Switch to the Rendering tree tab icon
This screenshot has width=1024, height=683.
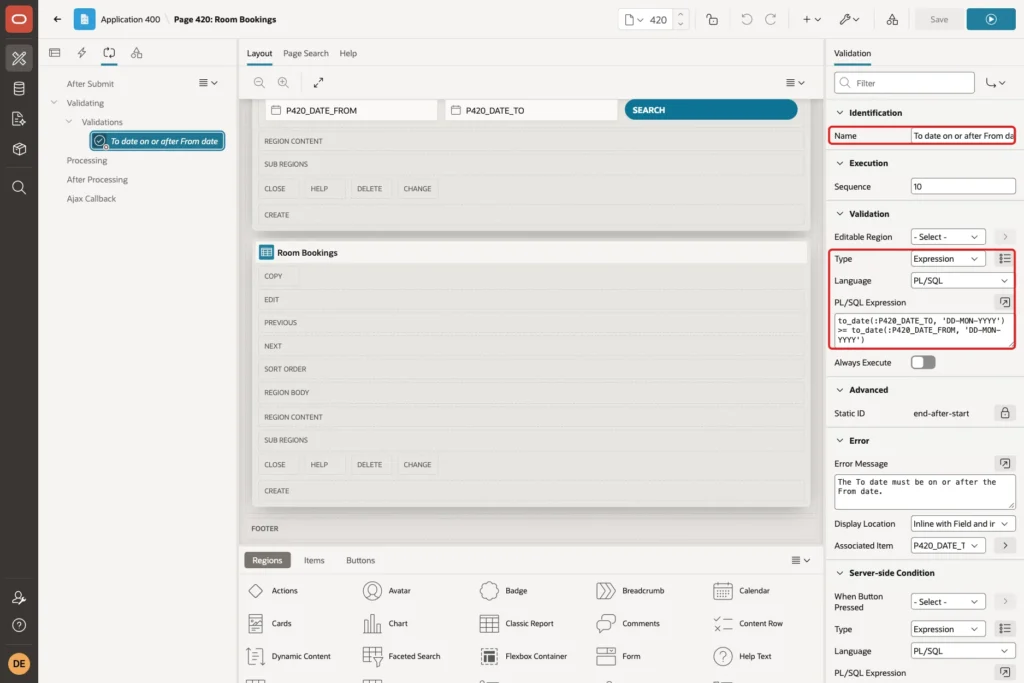(x=55, y=53)
